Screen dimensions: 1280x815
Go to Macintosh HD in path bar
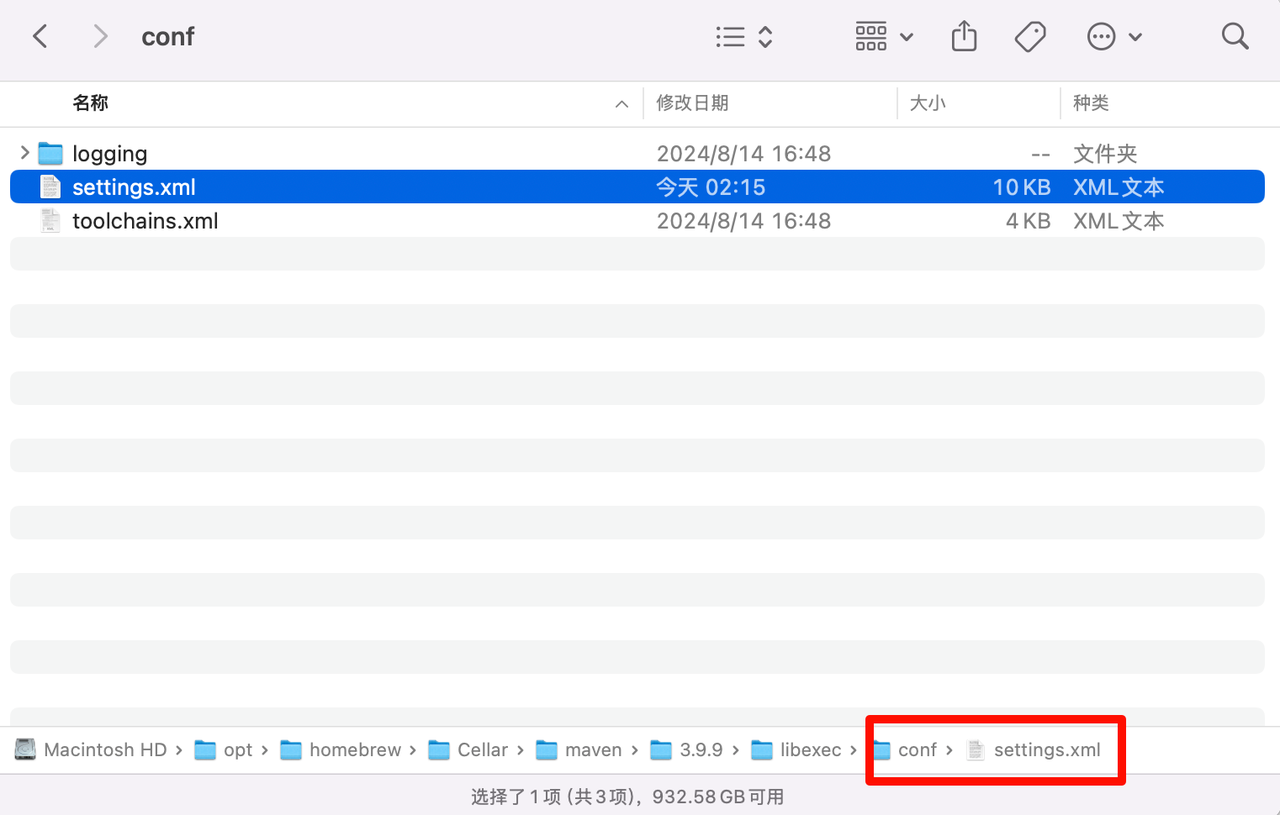(x=104, y=750)
